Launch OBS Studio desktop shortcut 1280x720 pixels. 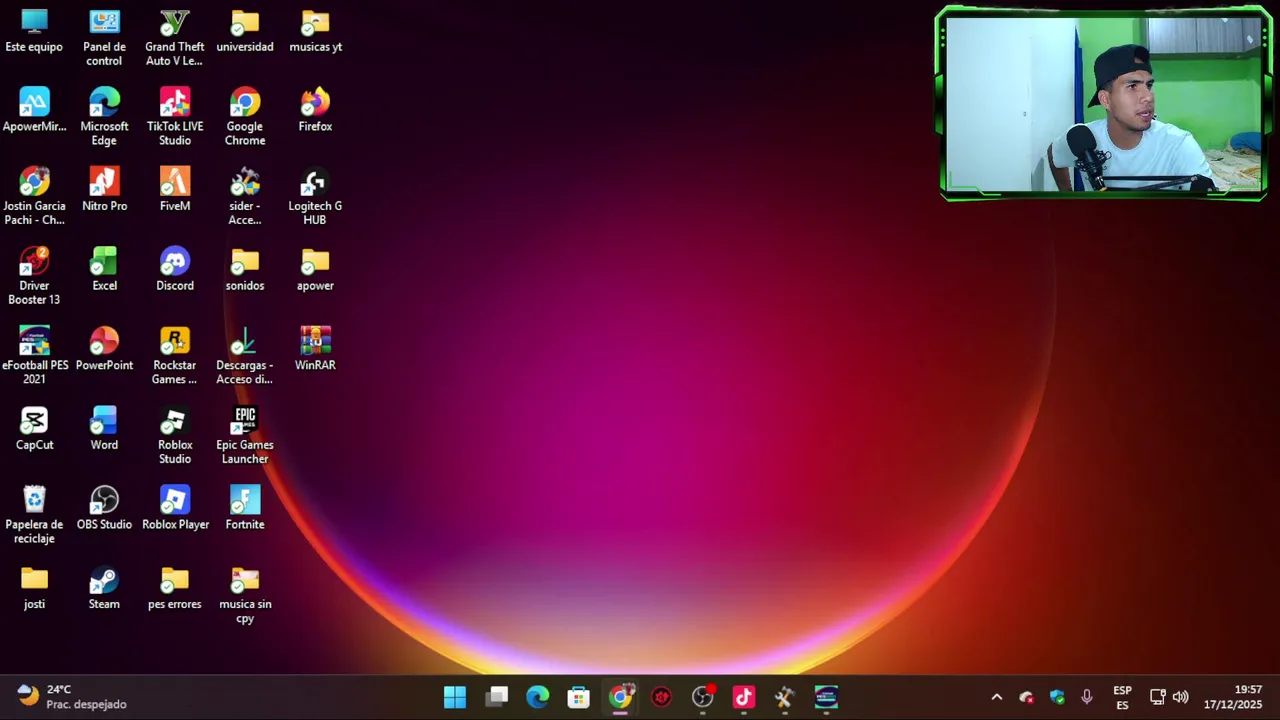104,508
